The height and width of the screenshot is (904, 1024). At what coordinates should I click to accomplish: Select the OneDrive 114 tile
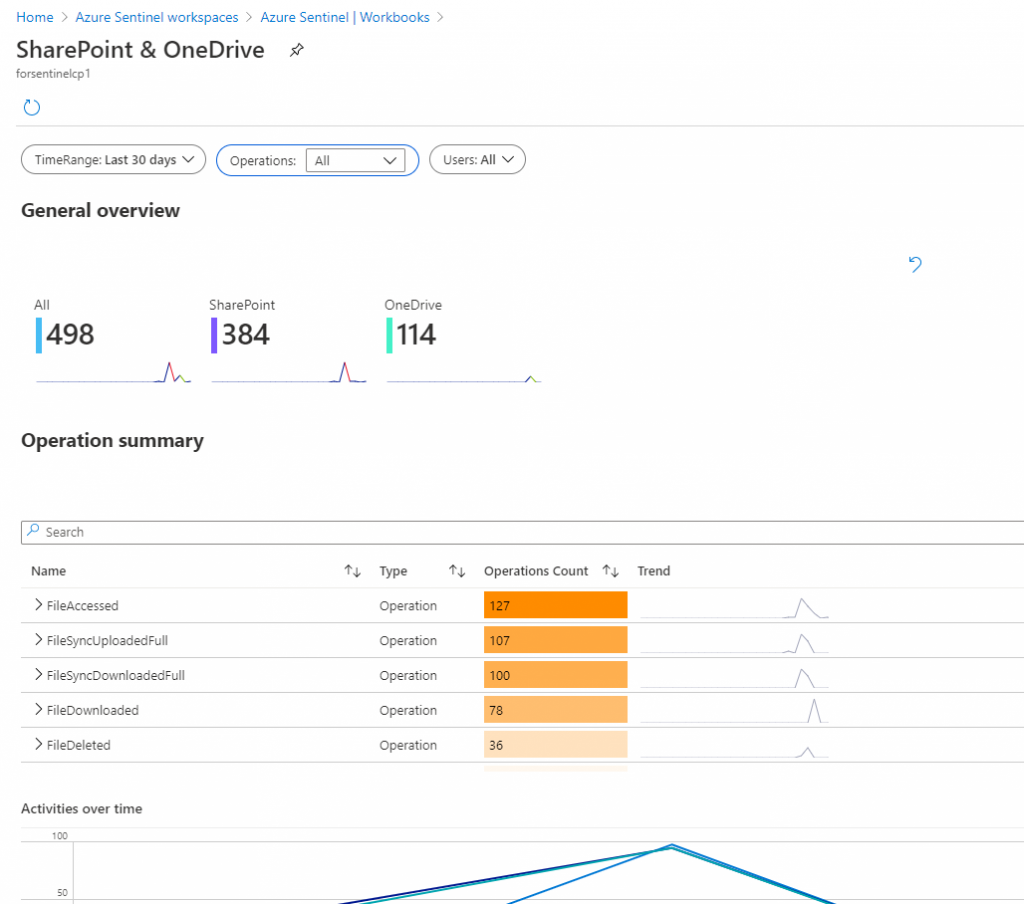pyautogui.click(x=464, y=341)
